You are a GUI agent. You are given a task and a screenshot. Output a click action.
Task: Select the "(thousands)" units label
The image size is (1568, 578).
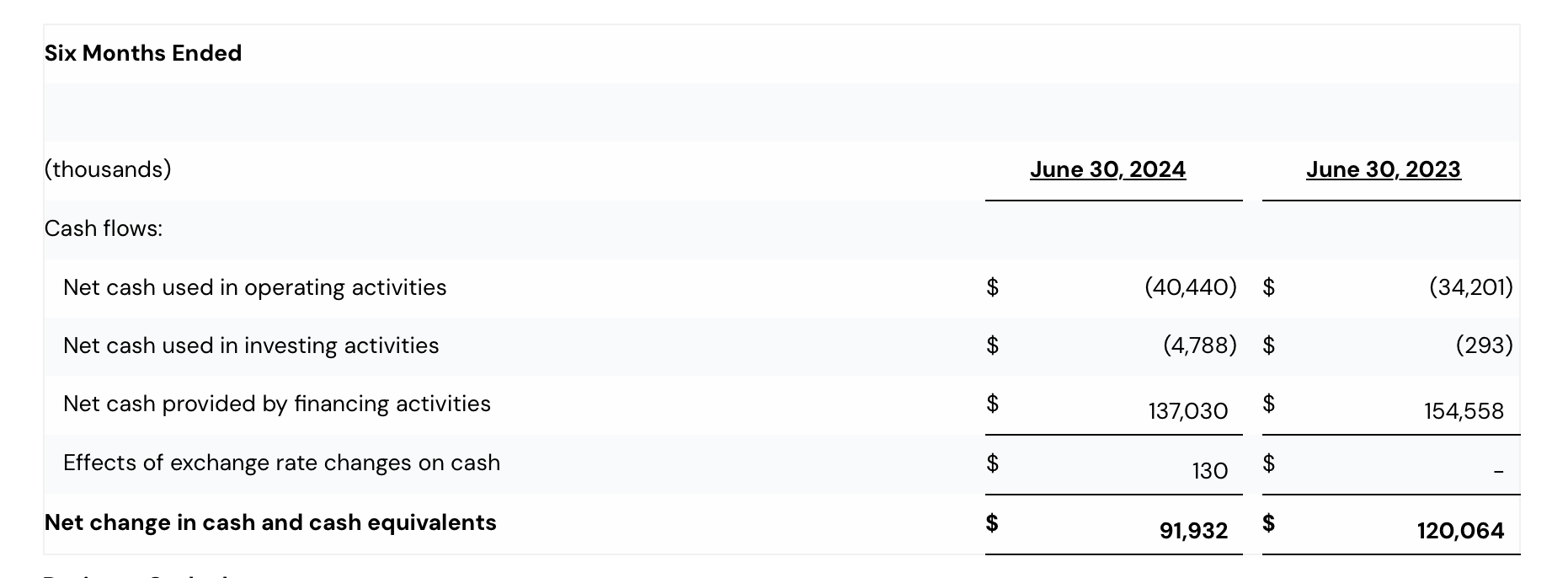pos(108,169)
